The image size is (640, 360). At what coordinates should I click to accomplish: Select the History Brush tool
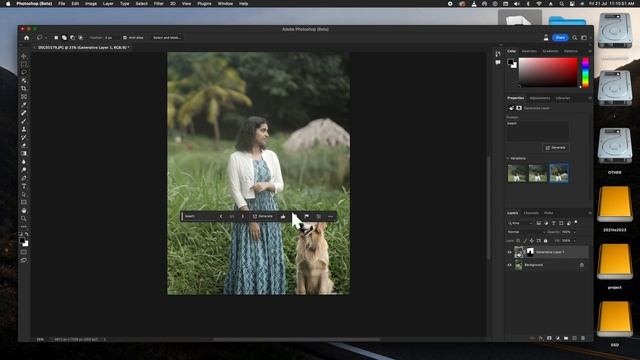[24, 138]
